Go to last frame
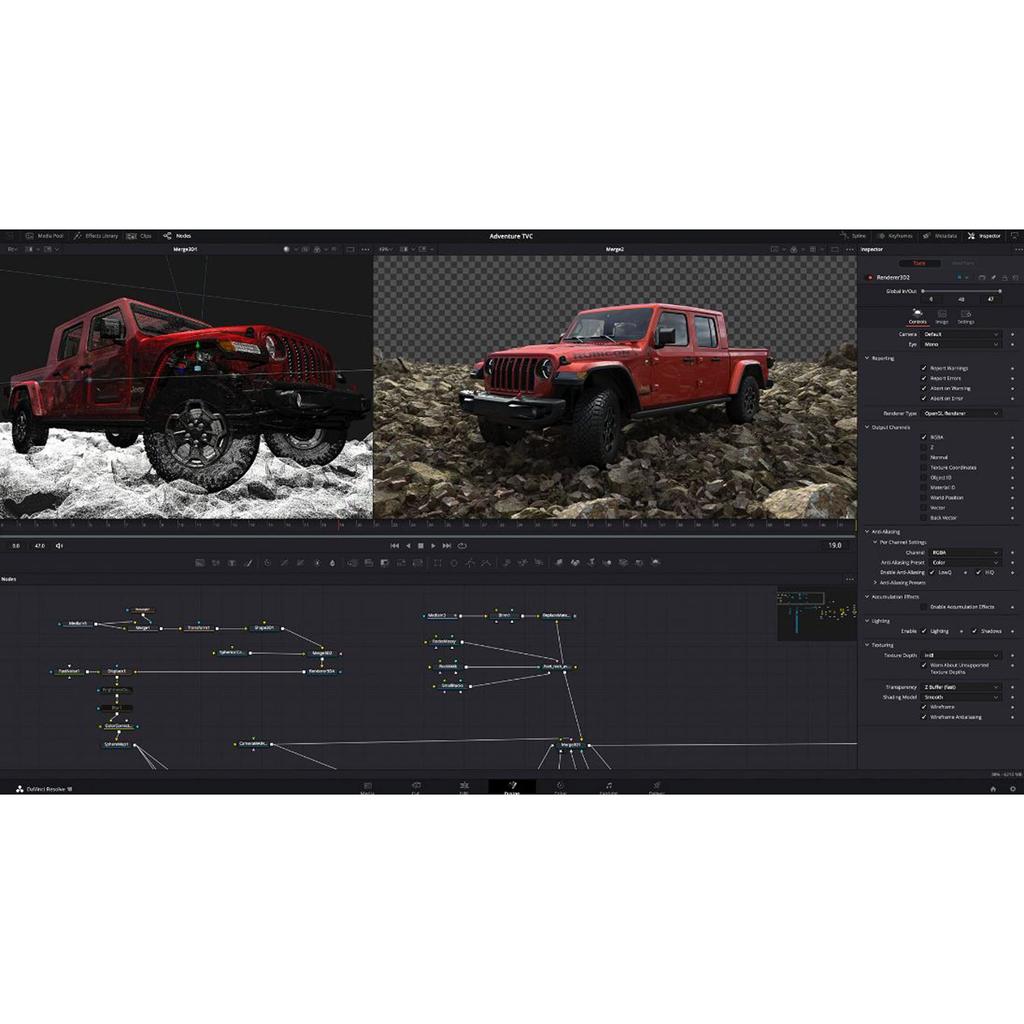 (447, 545)
